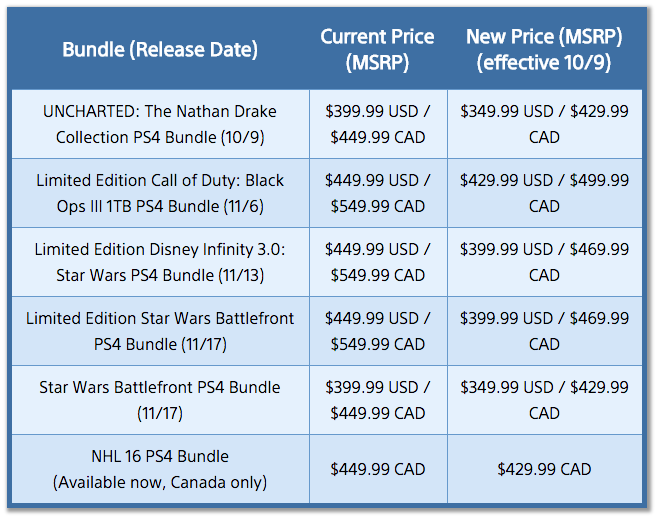Viewport: 655px width, 519px height.
Task: Select the NHL 16 PS4 Bundle cell
Action: coord(160,469)
